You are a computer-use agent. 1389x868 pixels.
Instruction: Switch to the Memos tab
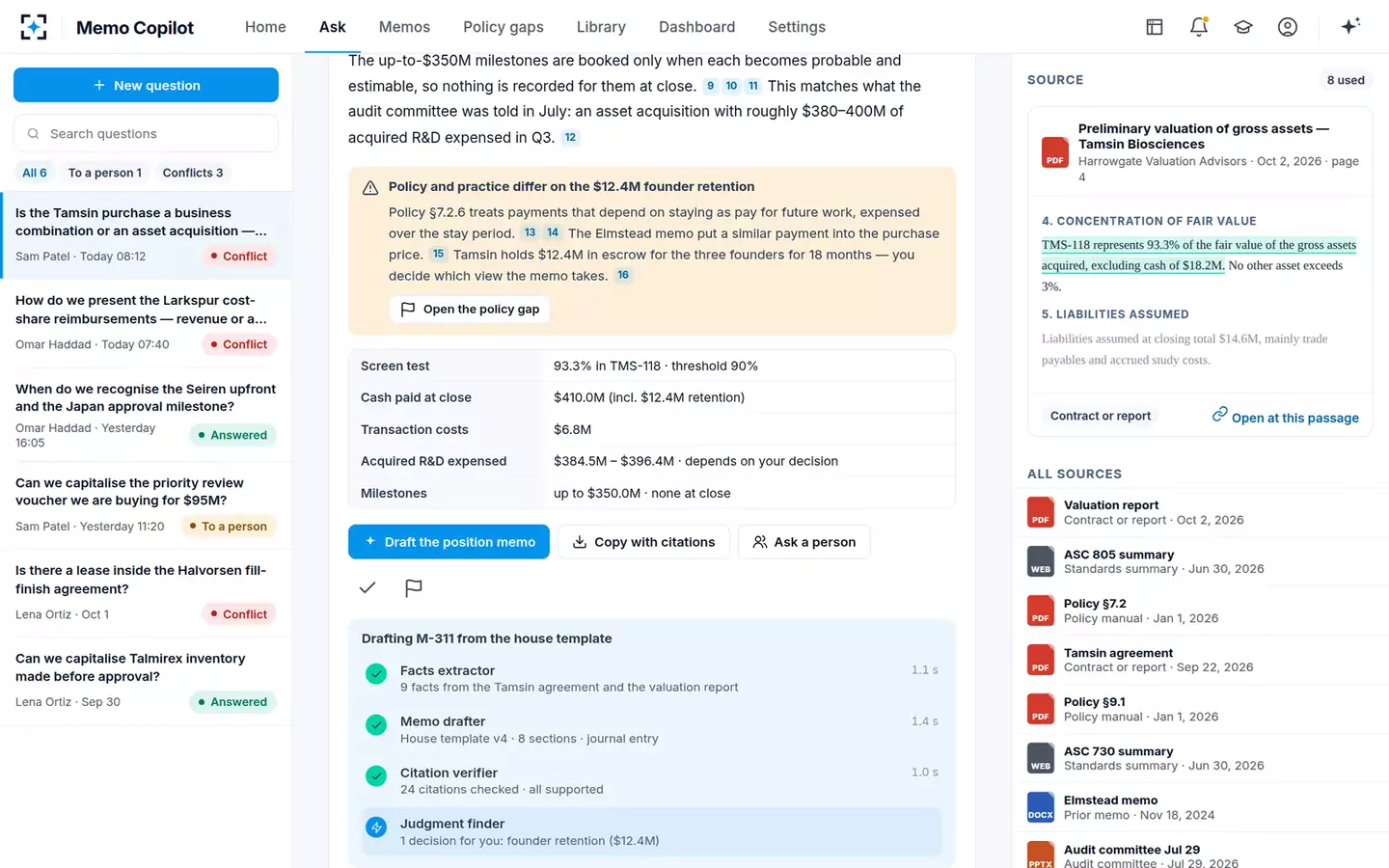404,27
